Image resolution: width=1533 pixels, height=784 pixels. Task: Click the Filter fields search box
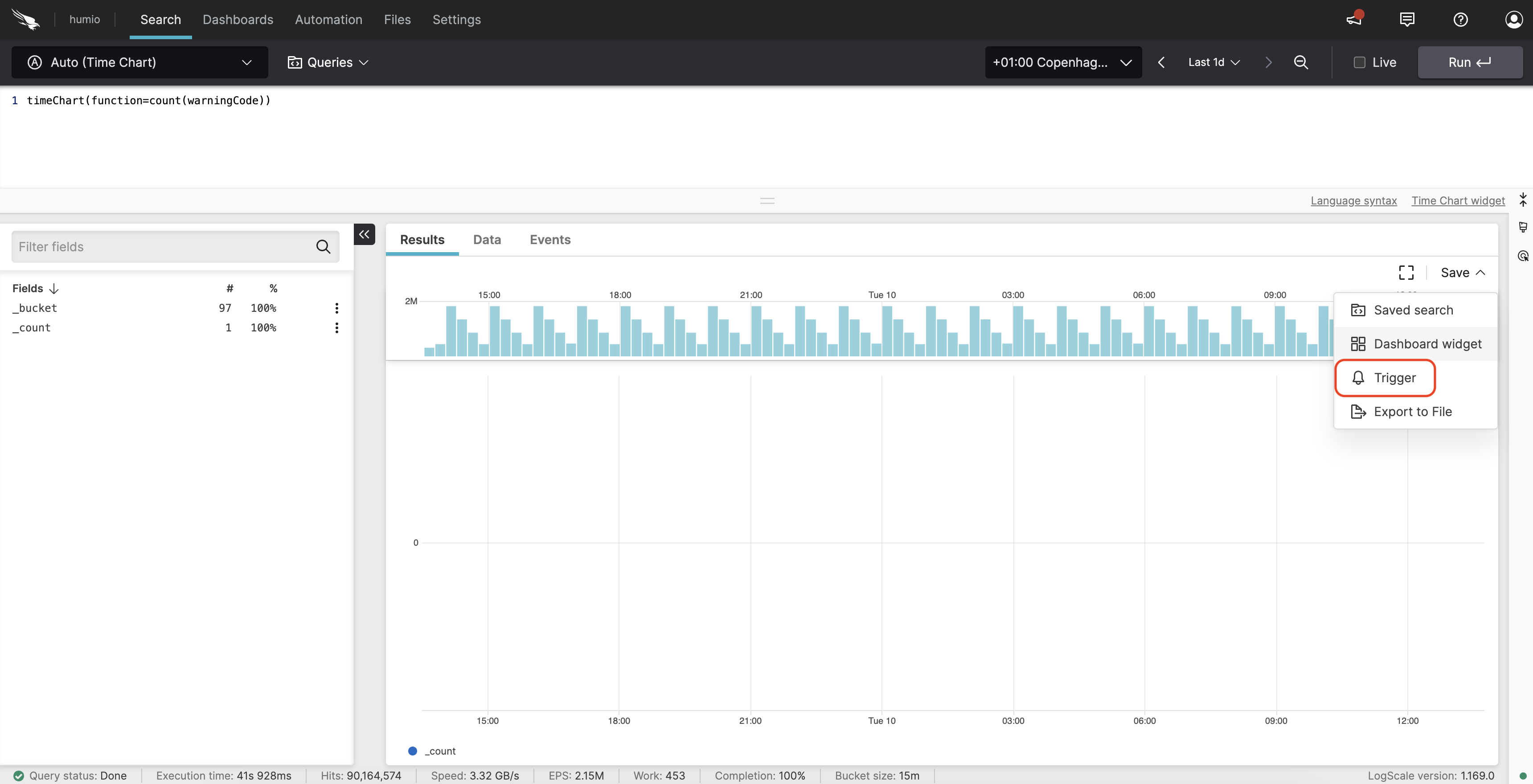164,247
